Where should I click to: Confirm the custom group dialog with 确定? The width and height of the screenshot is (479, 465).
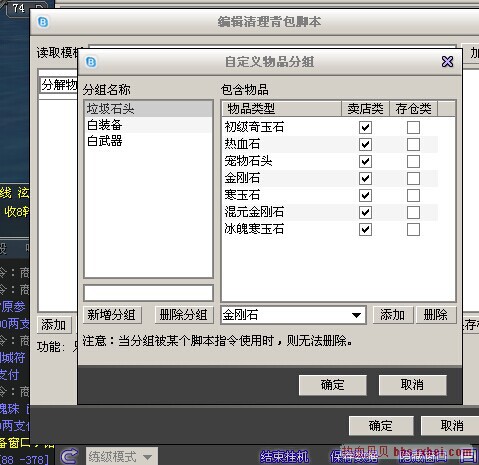click(333, 385)
